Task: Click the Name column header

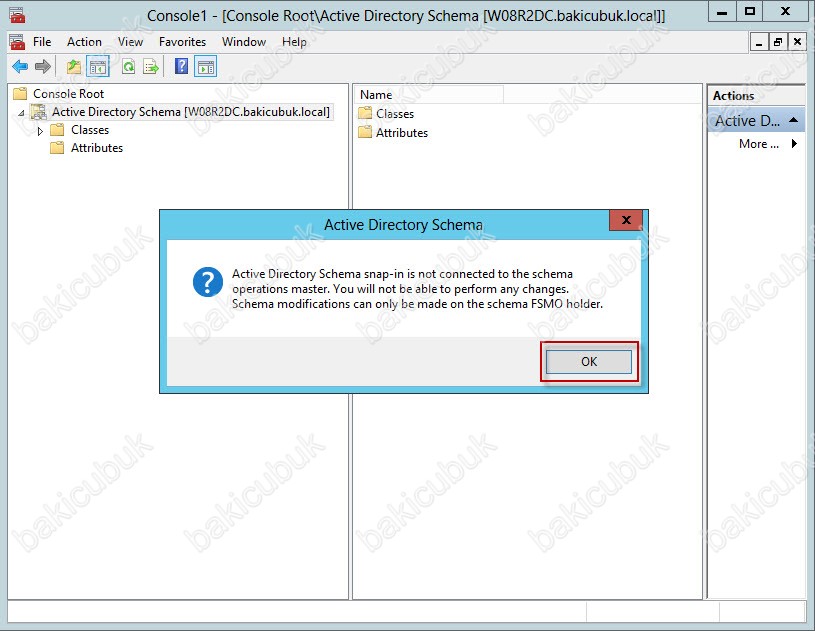Action: coord(429,95)
